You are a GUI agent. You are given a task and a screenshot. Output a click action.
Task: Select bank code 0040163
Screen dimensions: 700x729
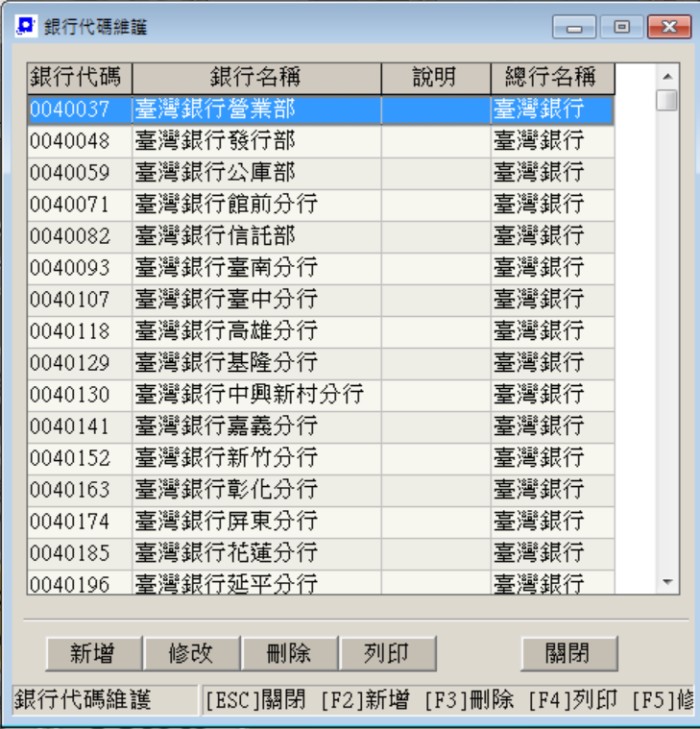pyautogui.click(x=79, y=490)
